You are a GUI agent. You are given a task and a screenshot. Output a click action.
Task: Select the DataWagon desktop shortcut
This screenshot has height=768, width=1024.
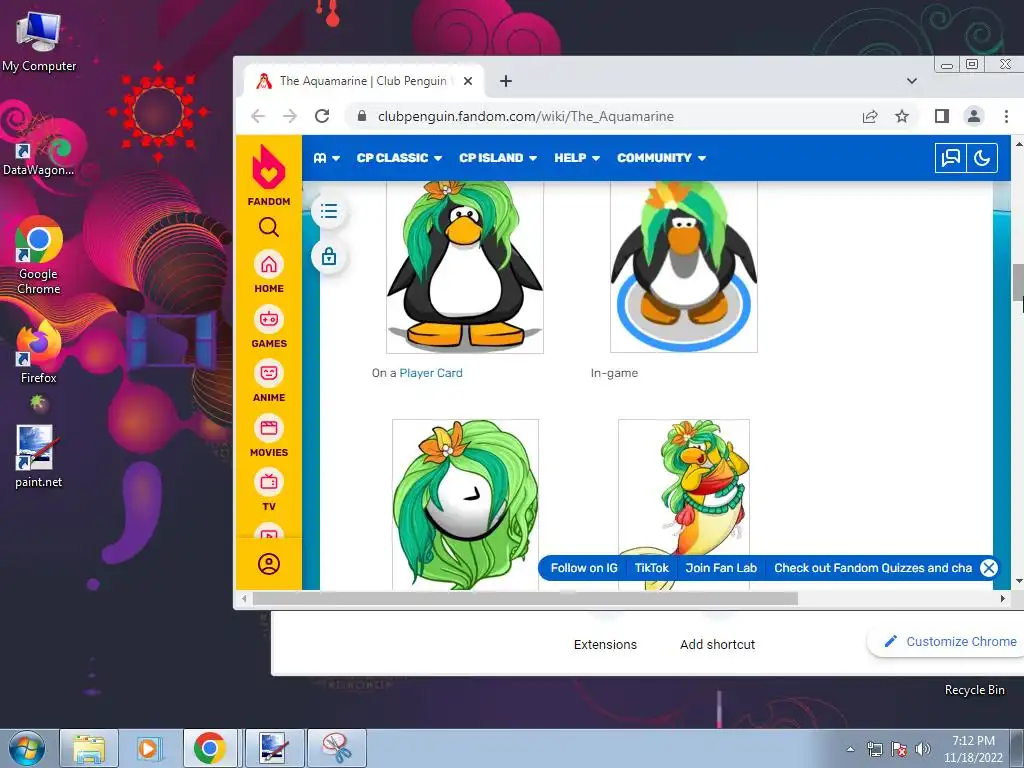click(x=39, y=154)
